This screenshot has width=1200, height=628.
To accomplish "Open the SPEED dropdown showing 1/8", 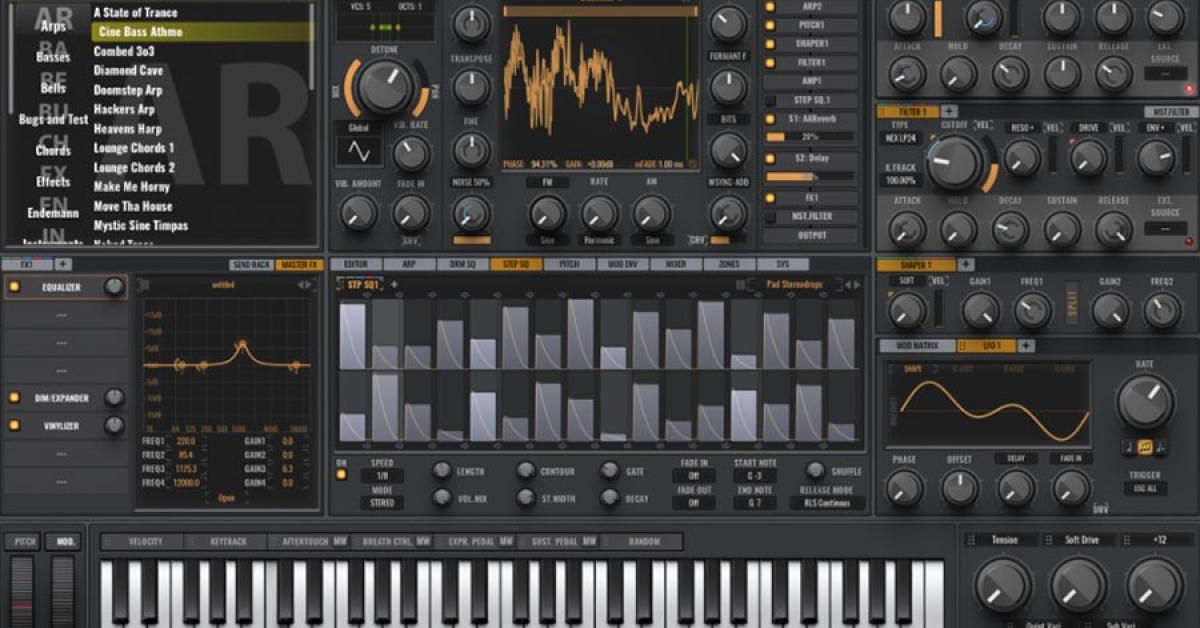I will pyautogui.click(x=382, y=476).
